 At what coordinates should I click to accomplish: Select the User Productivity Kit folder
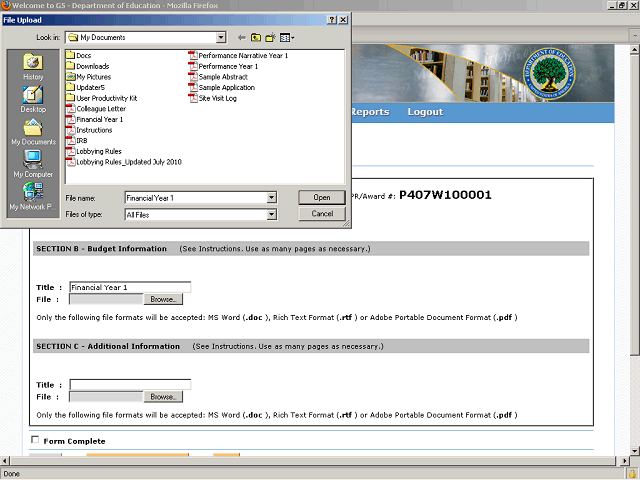[102, 98]
